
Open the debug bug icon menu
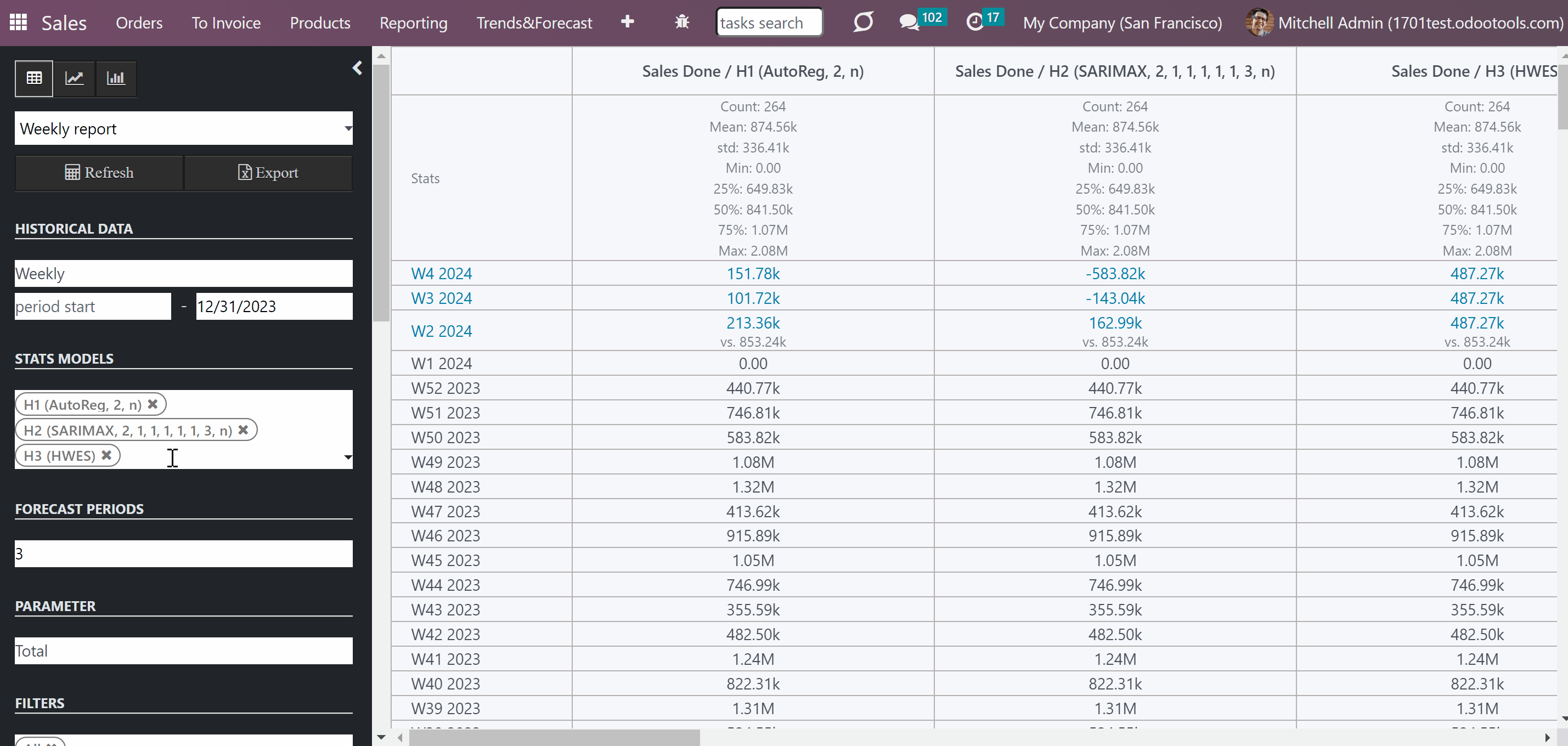point(682,22)
